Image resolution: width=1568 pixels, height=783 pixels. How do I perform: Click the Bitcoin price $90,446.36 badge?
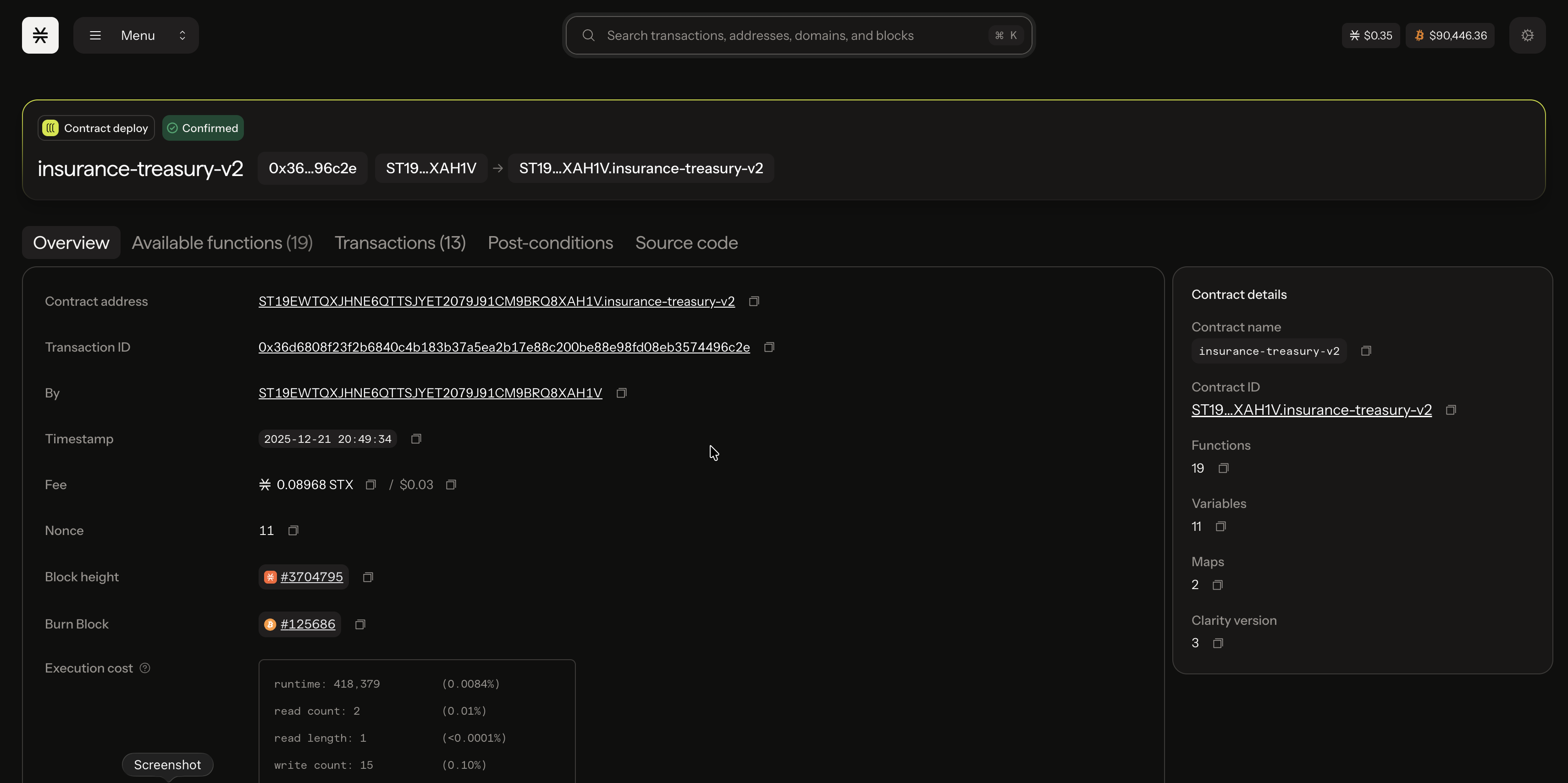1450,35
